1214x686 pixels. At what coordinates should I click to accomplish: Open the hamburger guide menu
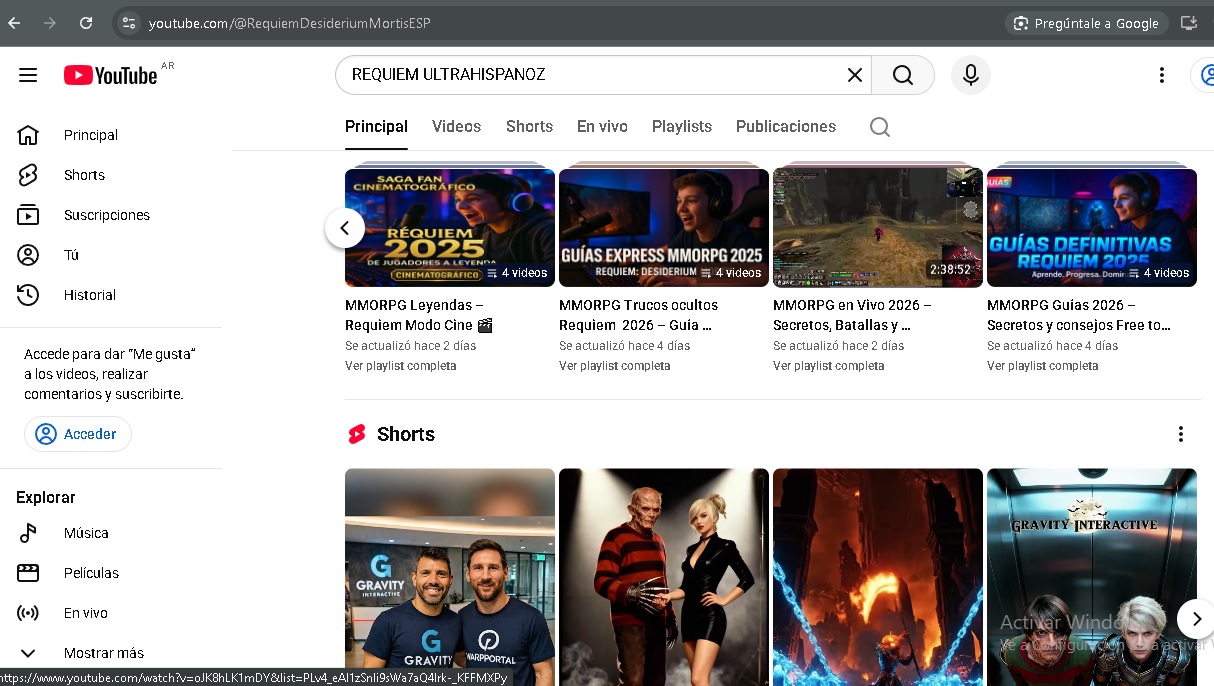28,75
